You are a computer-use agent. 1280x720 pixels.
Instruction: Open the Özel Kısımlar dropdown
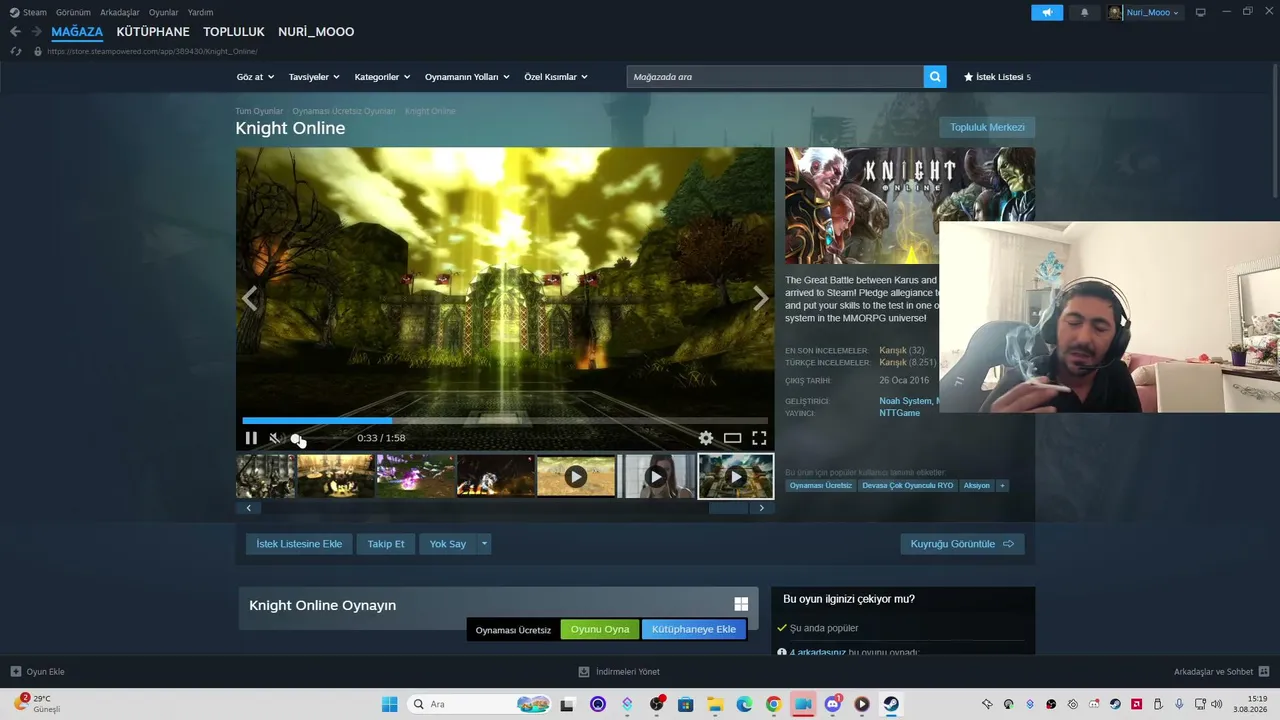[556, 77]
